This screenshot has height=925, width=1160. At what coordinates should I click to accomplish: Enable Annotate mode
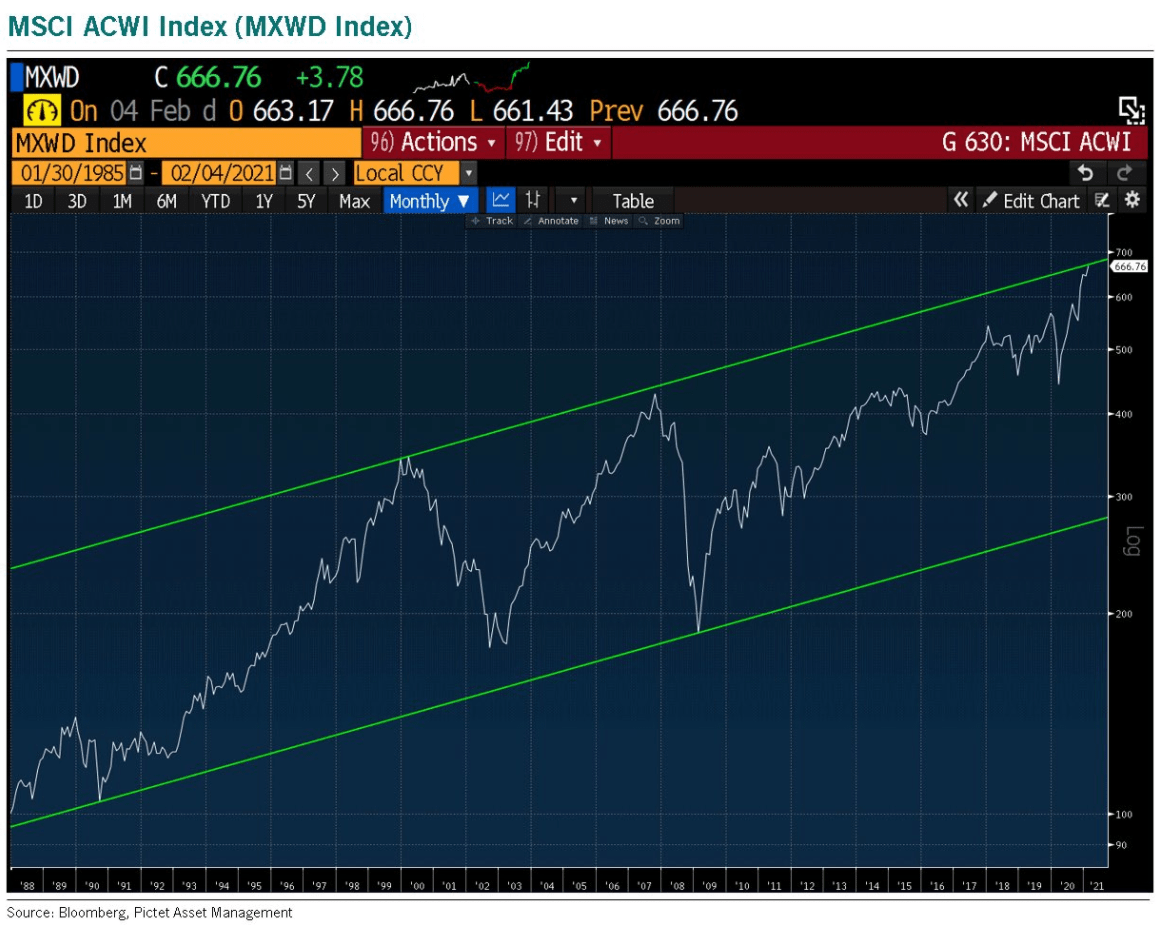click(x=552, y=221)
